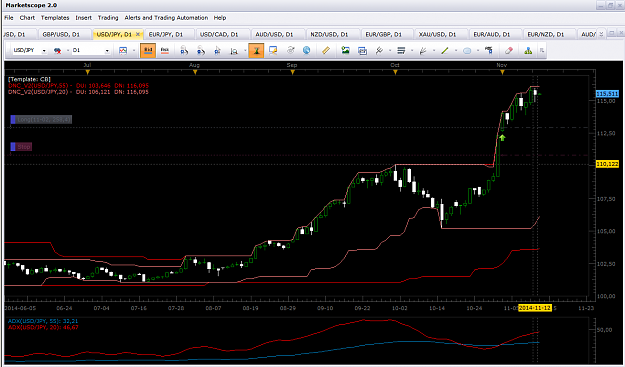Select the fan lines drawing tool

click(x=423, y=51)
